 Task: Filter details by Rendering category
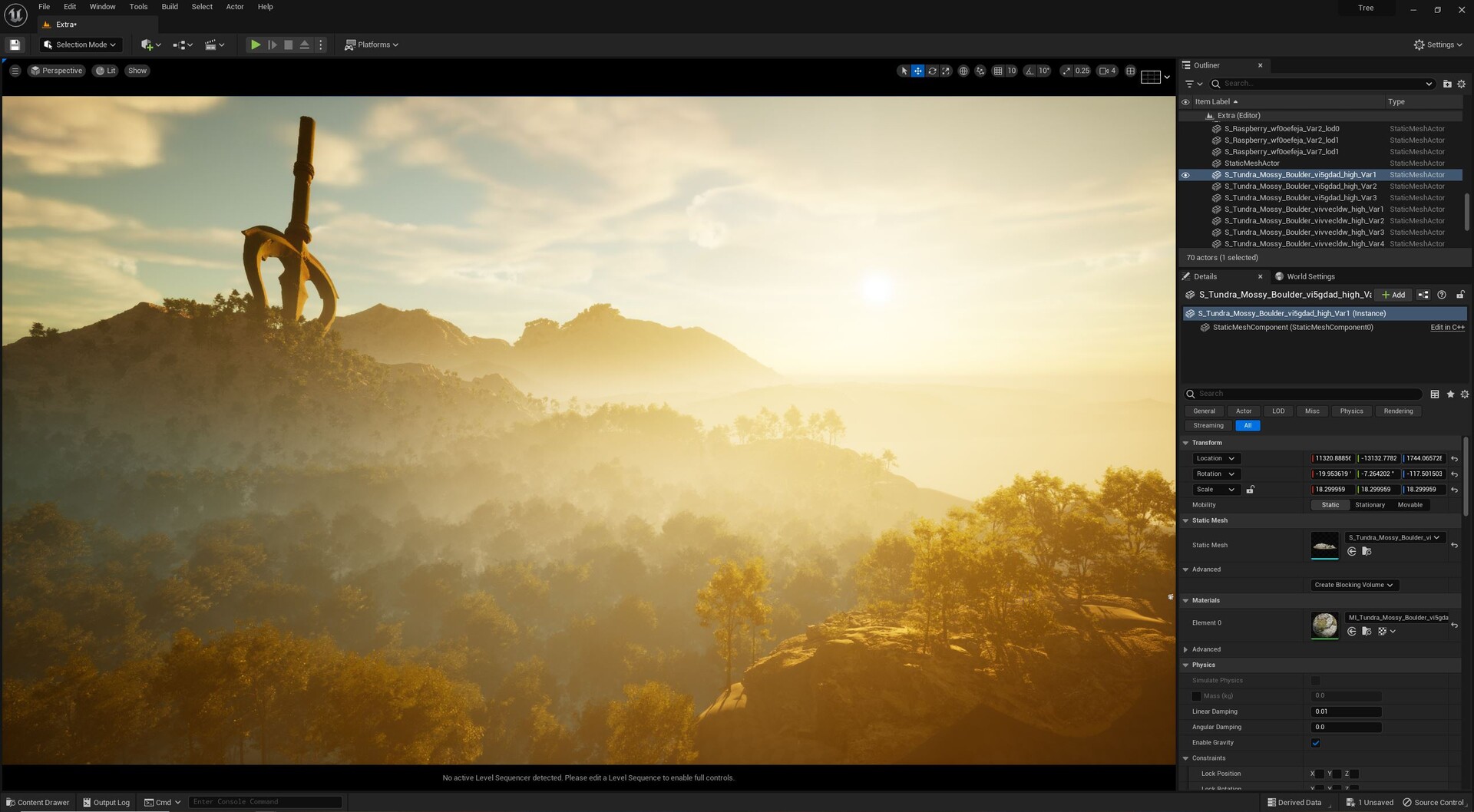1398,411
